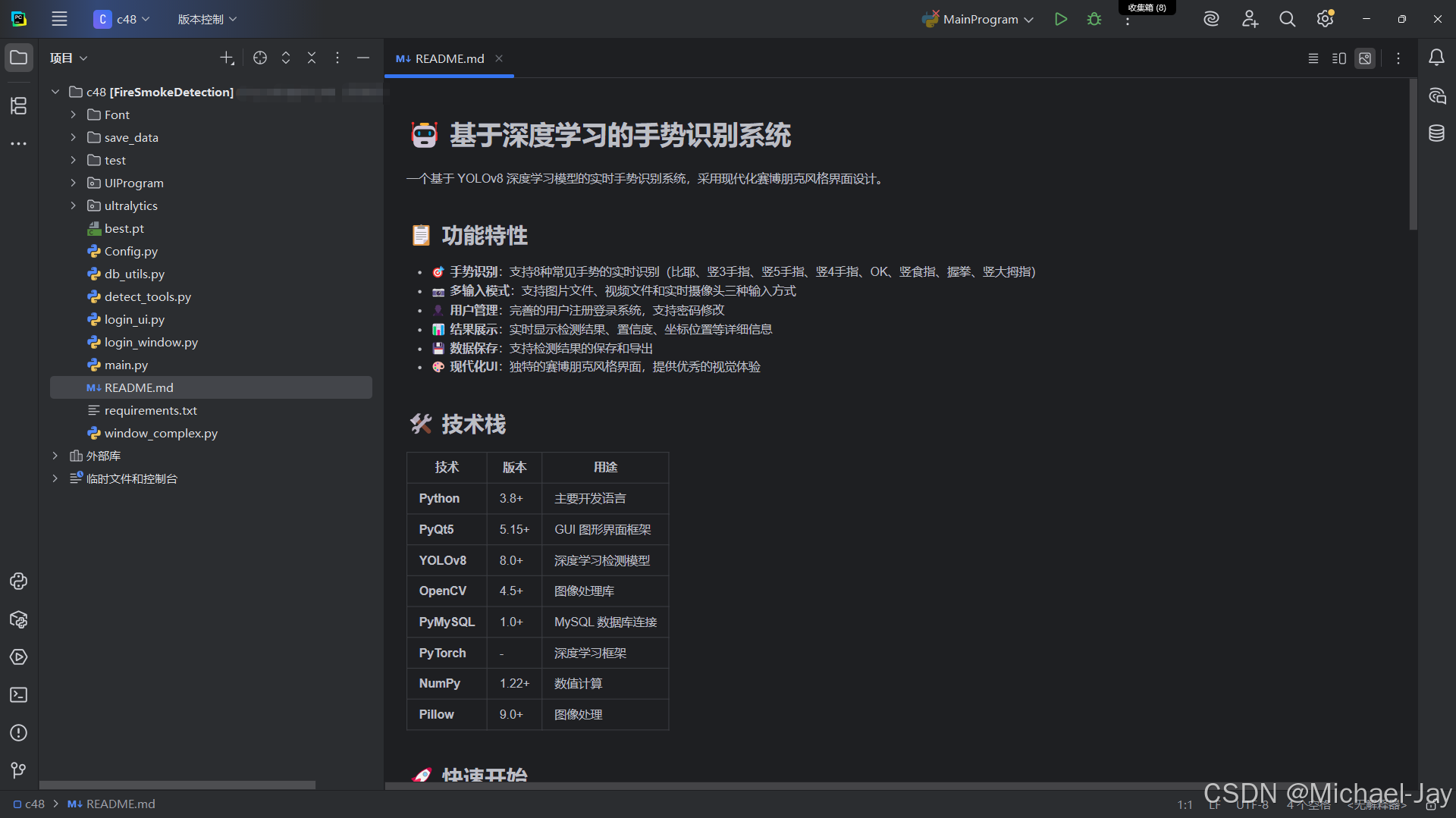Expand scratches and consoles node
The height and width of the screenshot is (818, 1456).
[x=55, y=478]
